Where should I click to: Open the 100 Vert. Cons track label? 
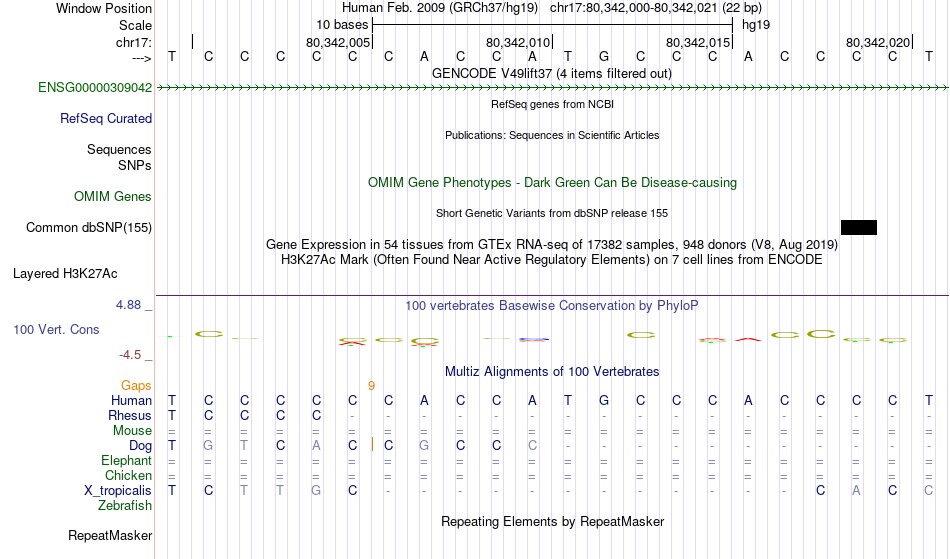point(56,329)
